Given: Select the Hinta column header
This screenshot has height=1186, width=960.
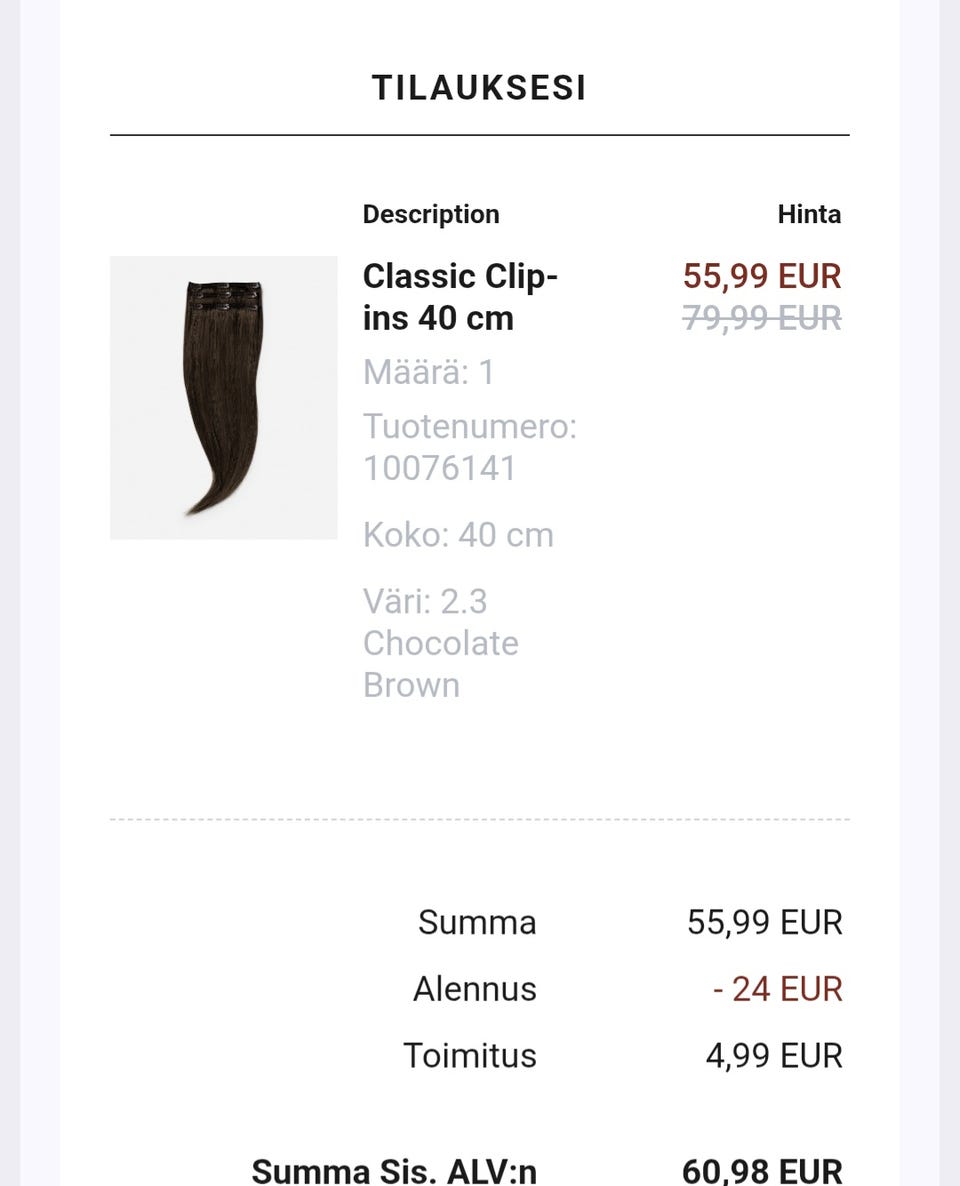Looking at the screenshot, I should point(809,214).
